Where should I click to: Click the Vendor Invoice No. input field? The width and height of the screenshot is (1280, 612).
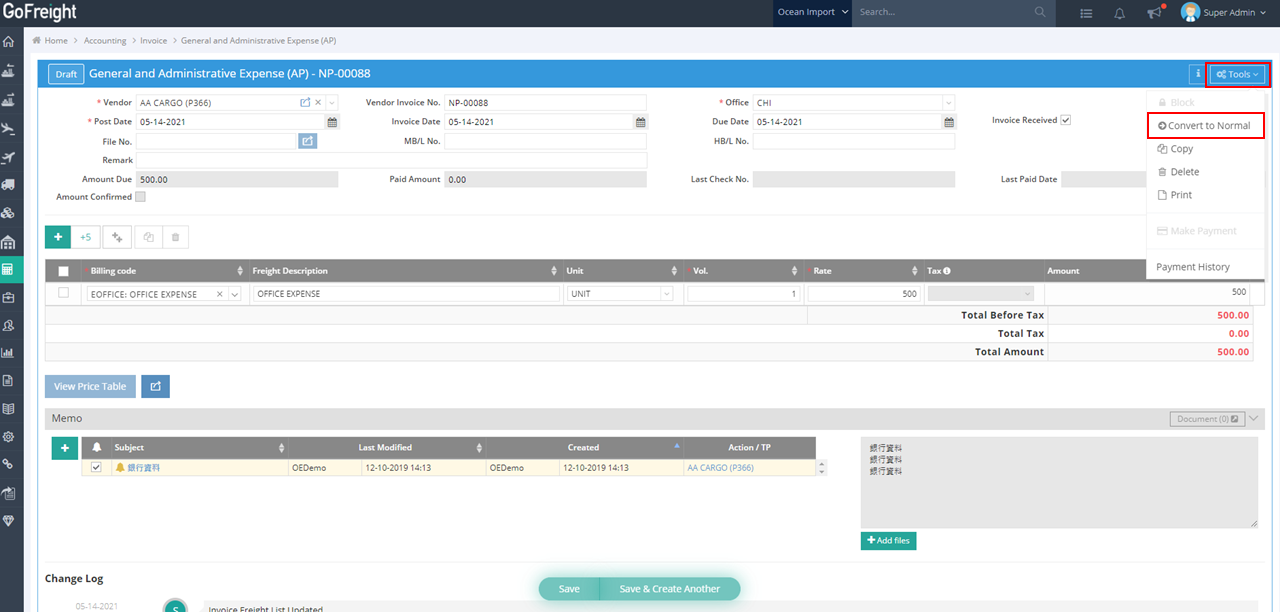(545, 103)
